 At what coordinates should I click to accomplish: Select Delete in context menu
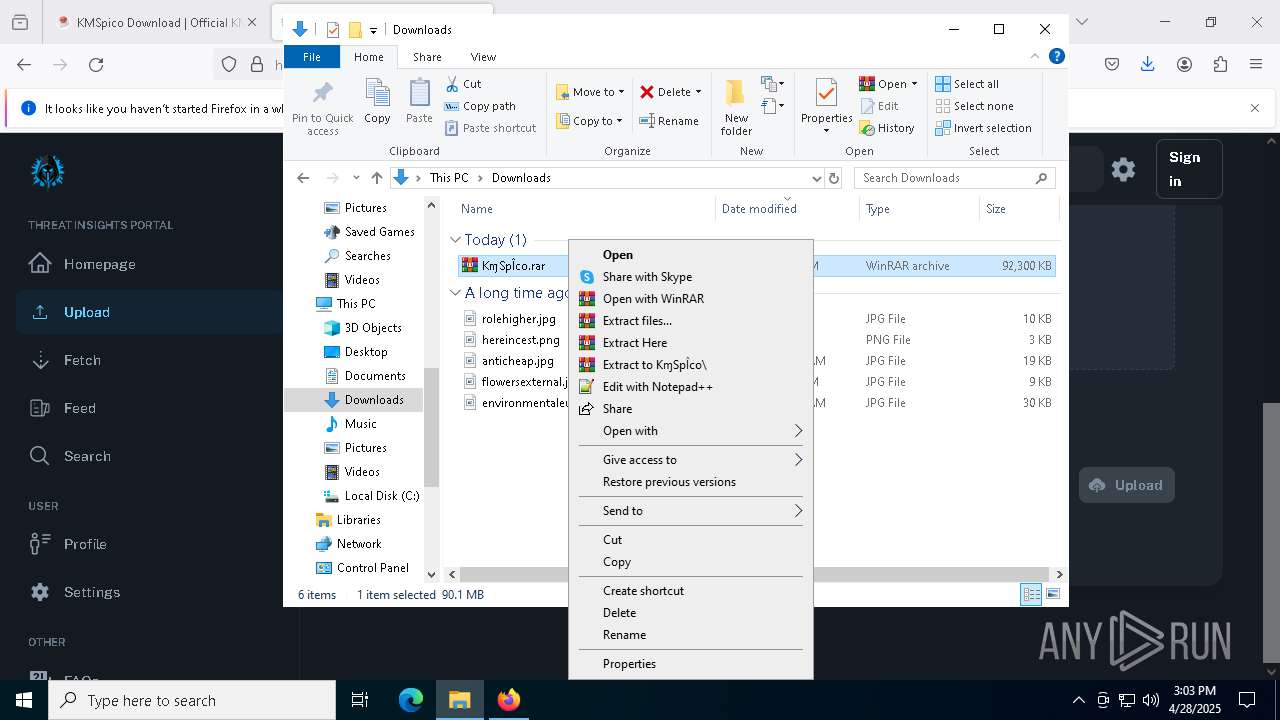click(x=691, y=613)
